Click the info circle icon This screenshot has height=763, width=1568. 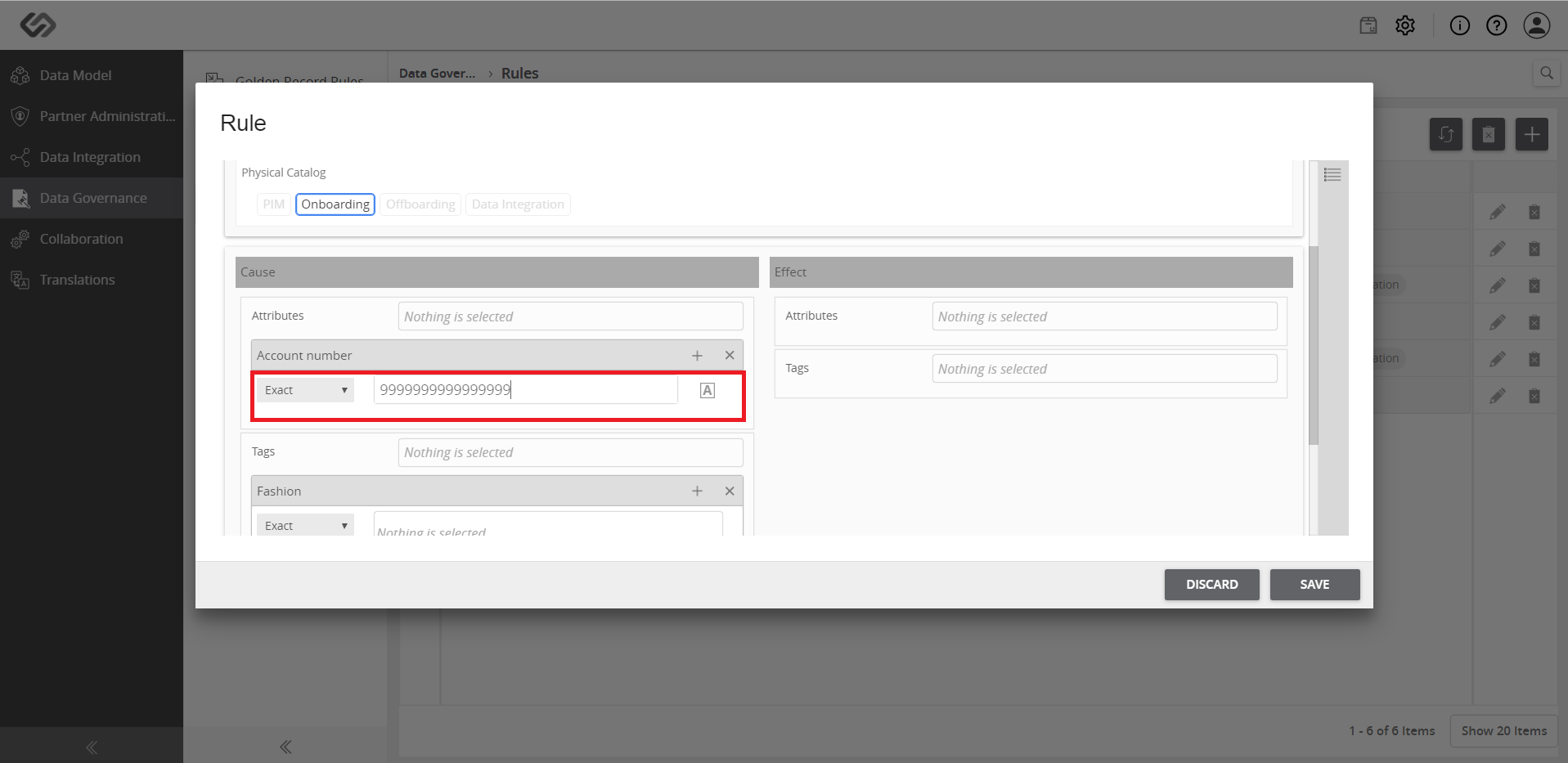(1460, 25)
